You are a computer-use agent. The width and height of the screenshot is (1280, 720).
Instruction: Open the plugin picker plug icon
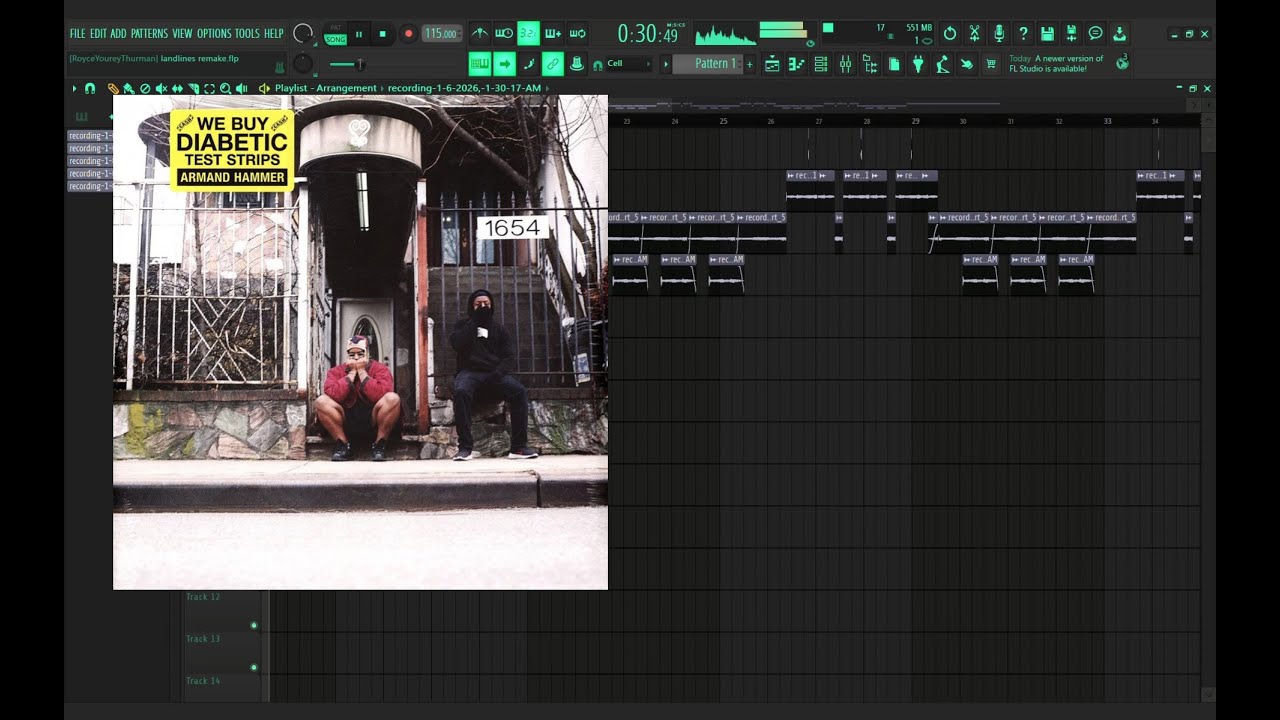(918, 64)
